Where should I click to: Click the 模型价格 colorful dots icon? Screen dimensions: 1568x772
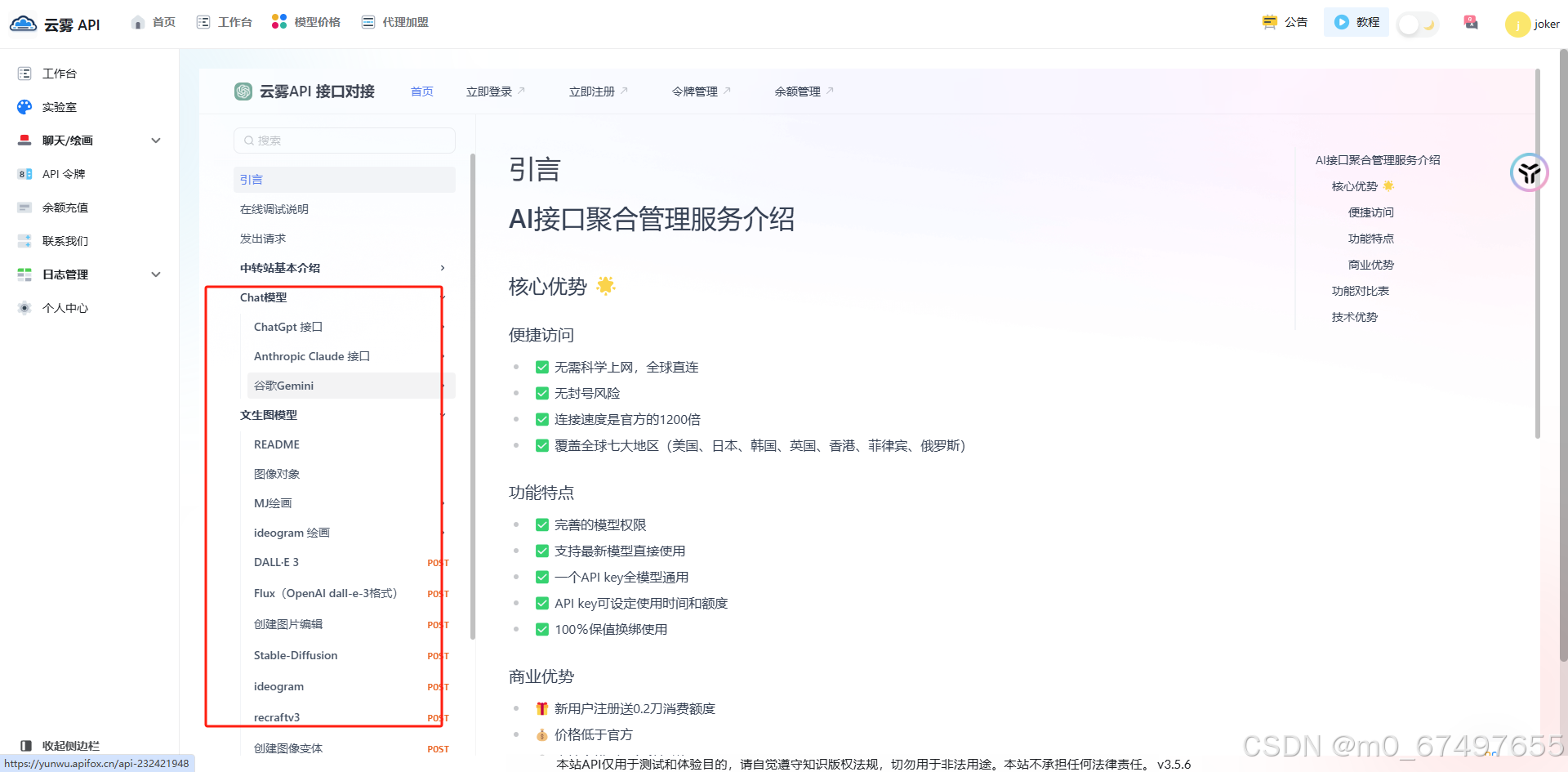tap(279, 22)
